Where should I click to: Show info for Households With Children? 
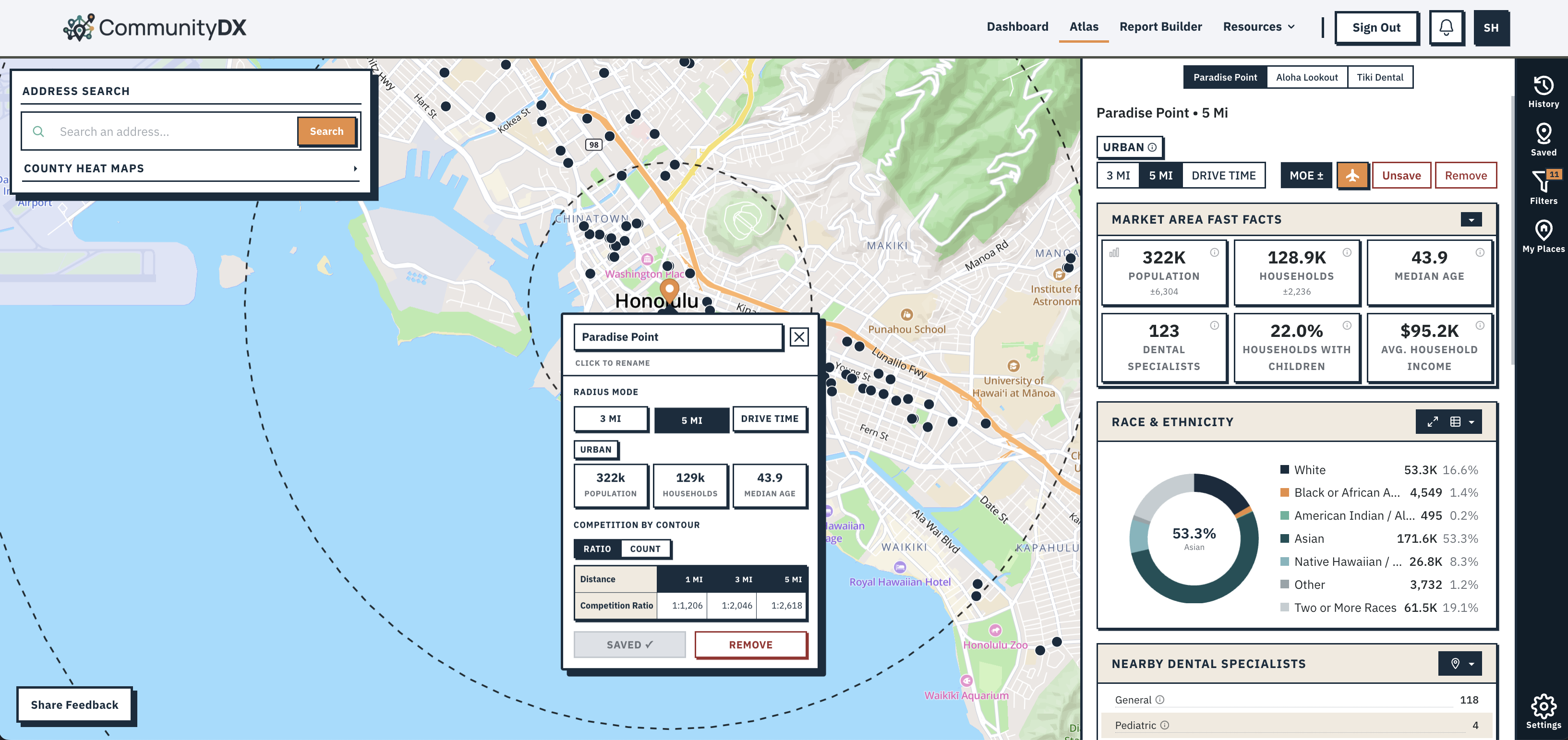(1347, 325)
